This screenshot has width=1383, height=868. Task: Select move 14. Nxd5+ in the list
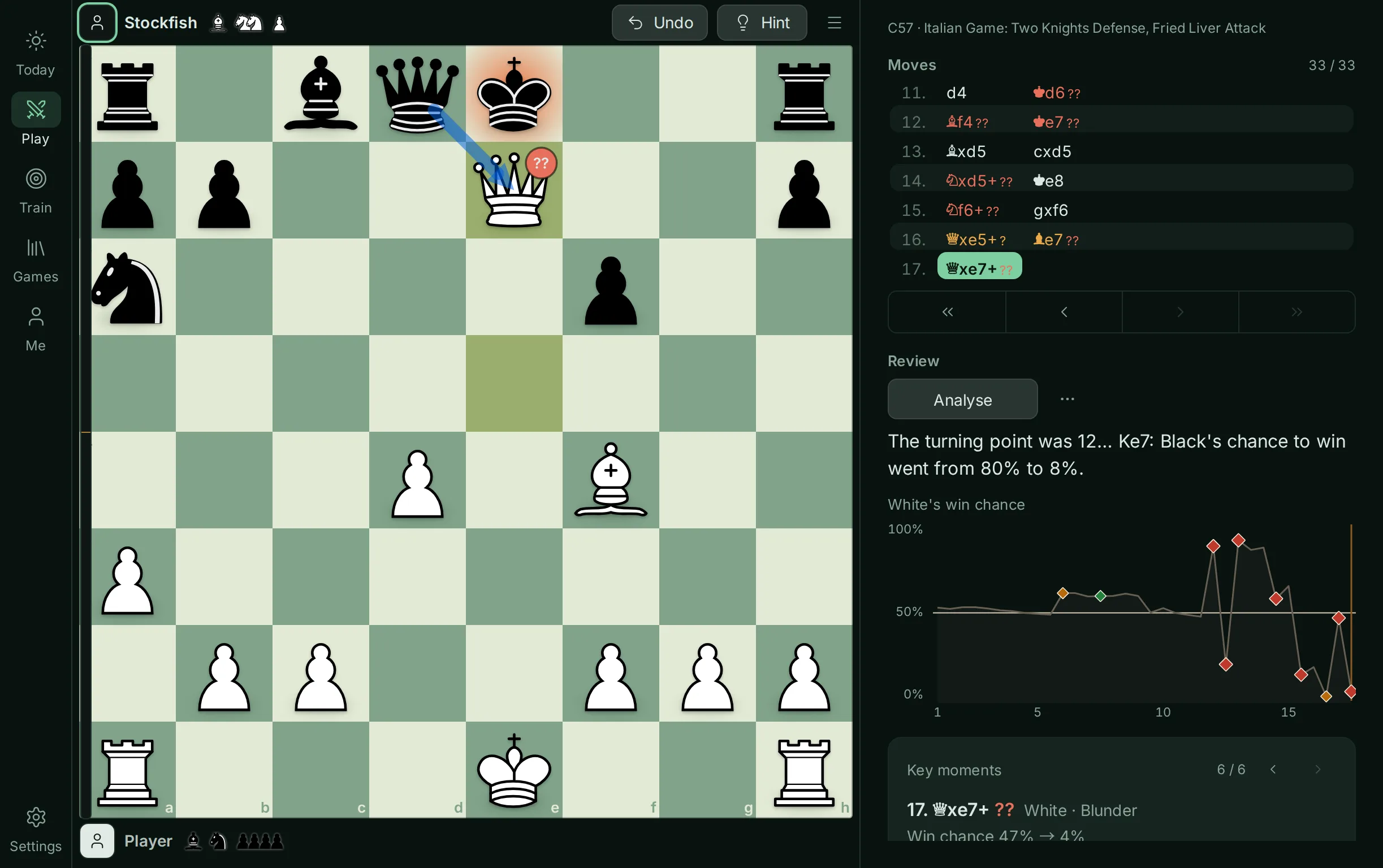click(979, 180)
